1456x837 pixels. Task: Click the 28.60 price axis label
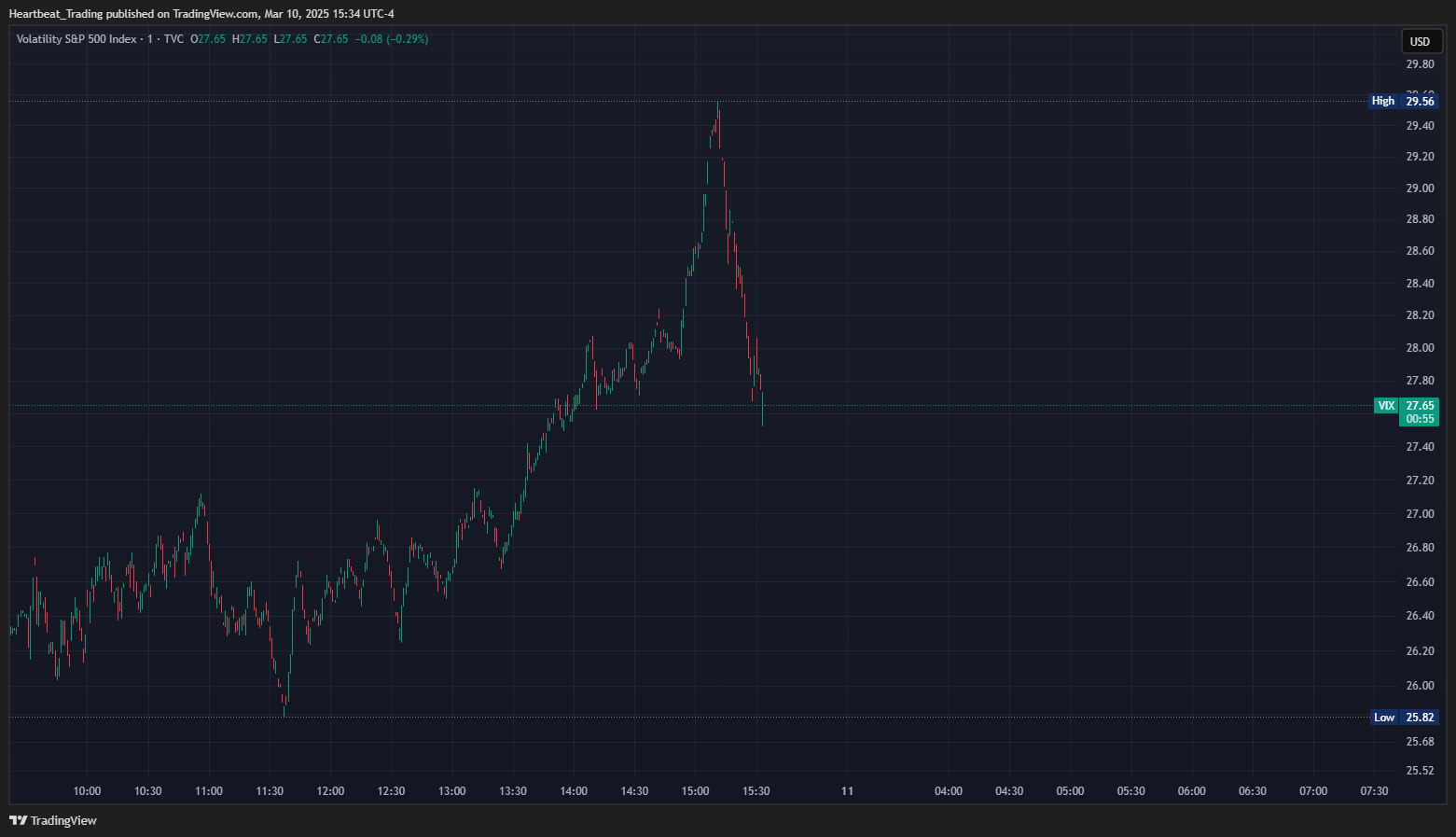click(1420, 251)
